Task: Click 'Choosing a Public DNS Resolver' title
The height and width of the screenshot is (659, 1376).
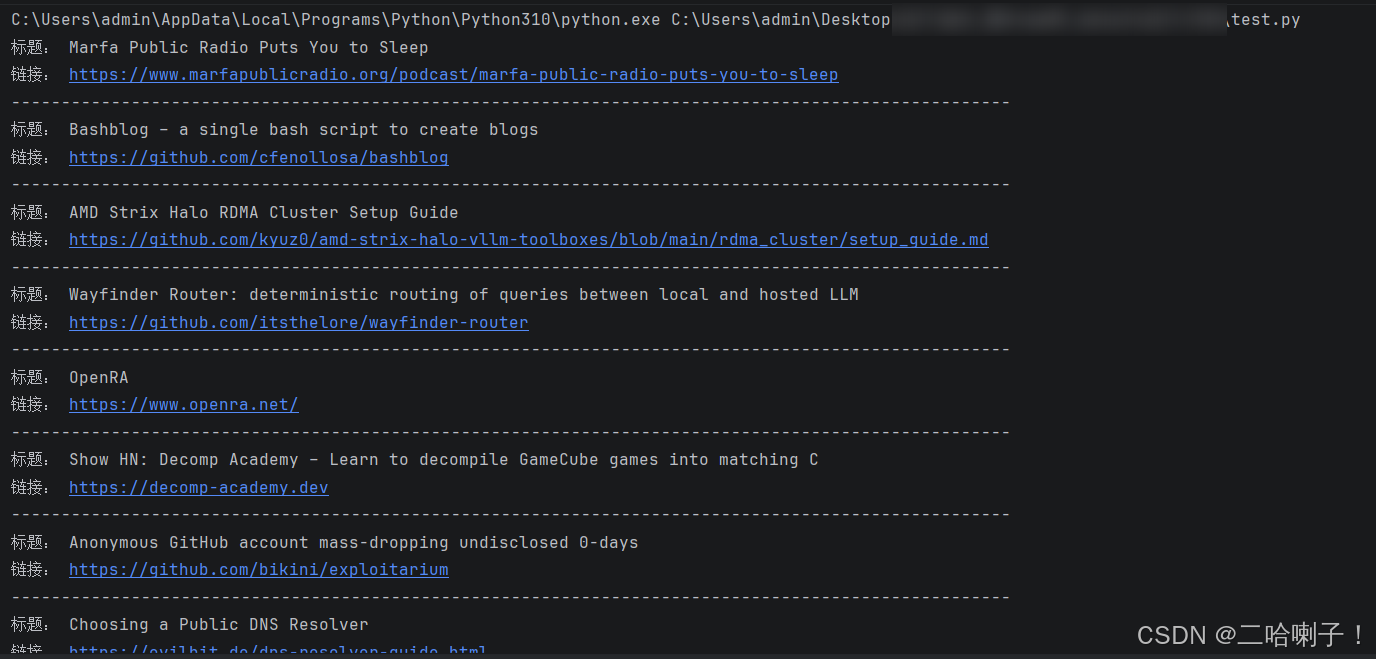Action: pos(218,625)
